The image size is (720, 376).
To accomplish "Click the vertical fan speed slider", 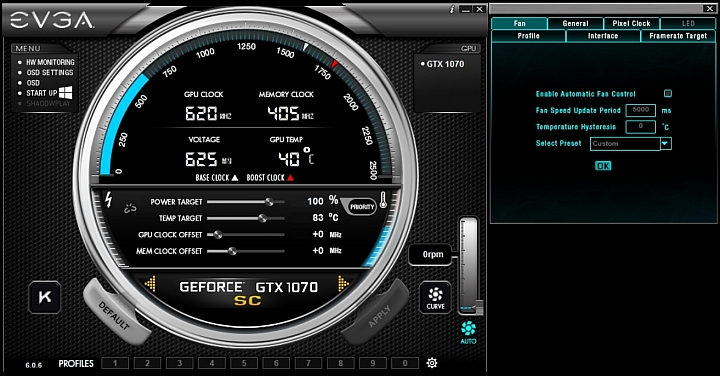I will pyautogui.click(x=469, y=266).
